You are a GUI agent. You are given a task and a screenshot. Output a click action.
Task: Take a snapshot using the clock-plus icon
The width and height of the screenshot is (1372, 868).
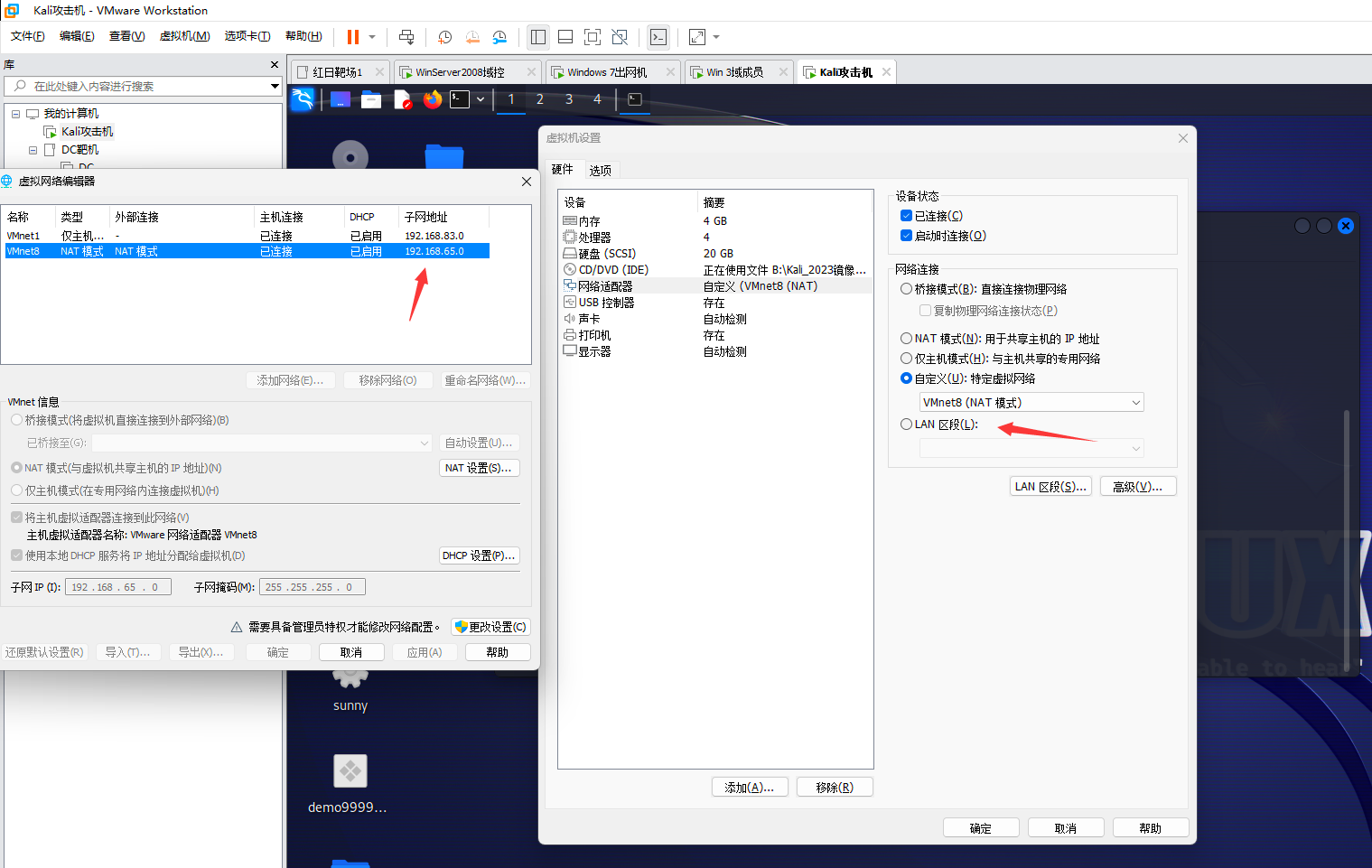pyautogui.click(x=444, y=37)
